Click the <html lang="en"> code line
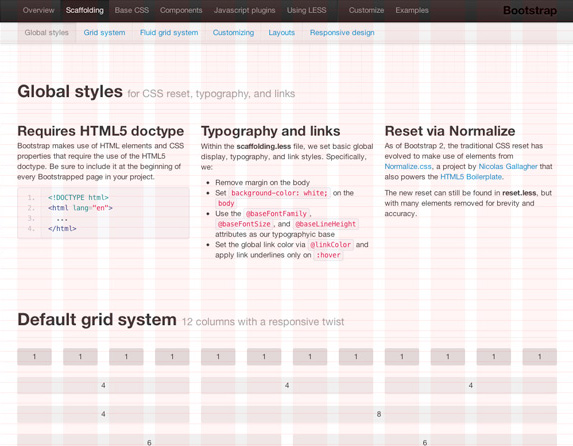Screen dimensions: 573x446 [80, 208]
